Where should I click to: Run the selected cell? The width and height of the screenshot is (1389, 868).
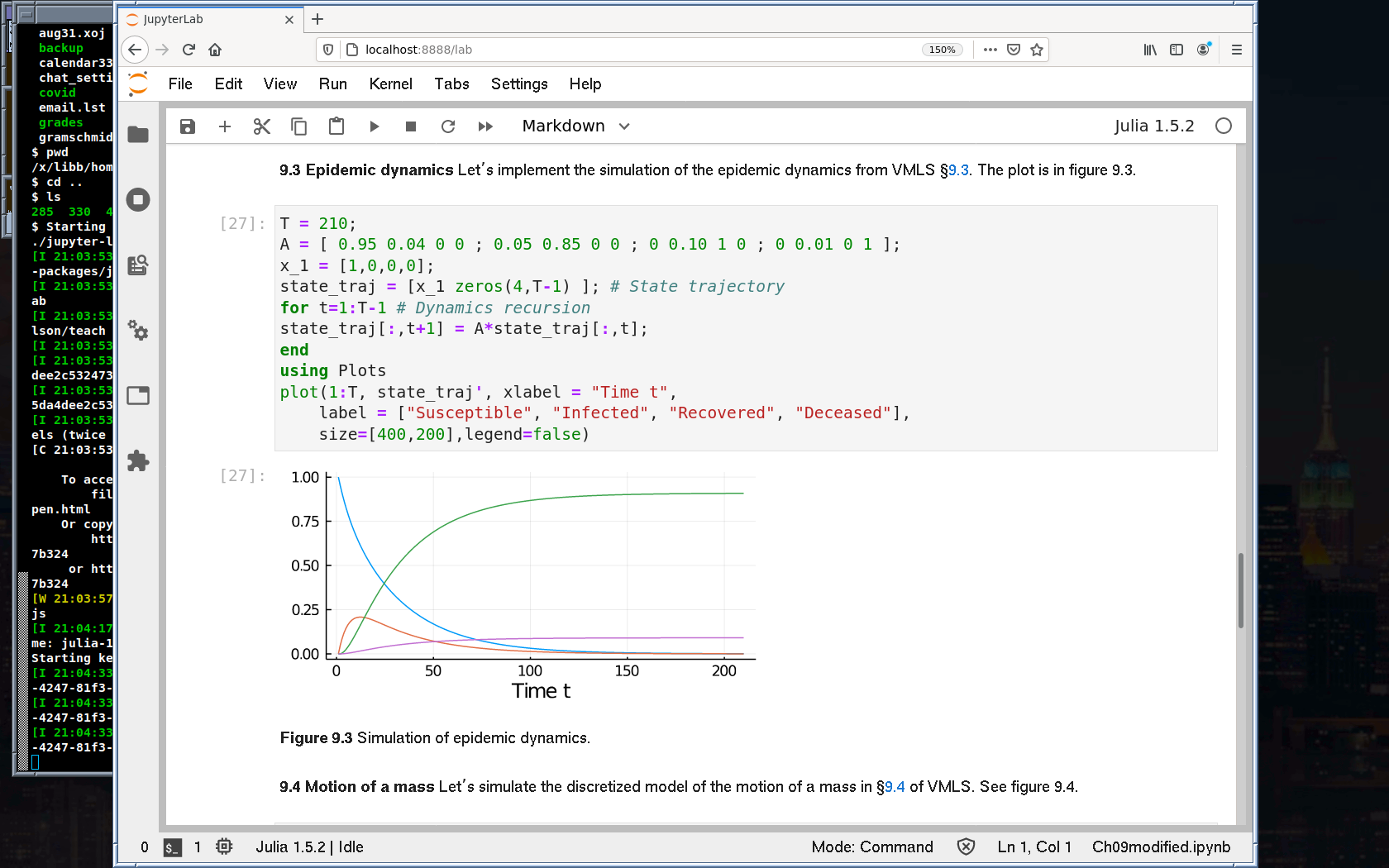[374, 126]
